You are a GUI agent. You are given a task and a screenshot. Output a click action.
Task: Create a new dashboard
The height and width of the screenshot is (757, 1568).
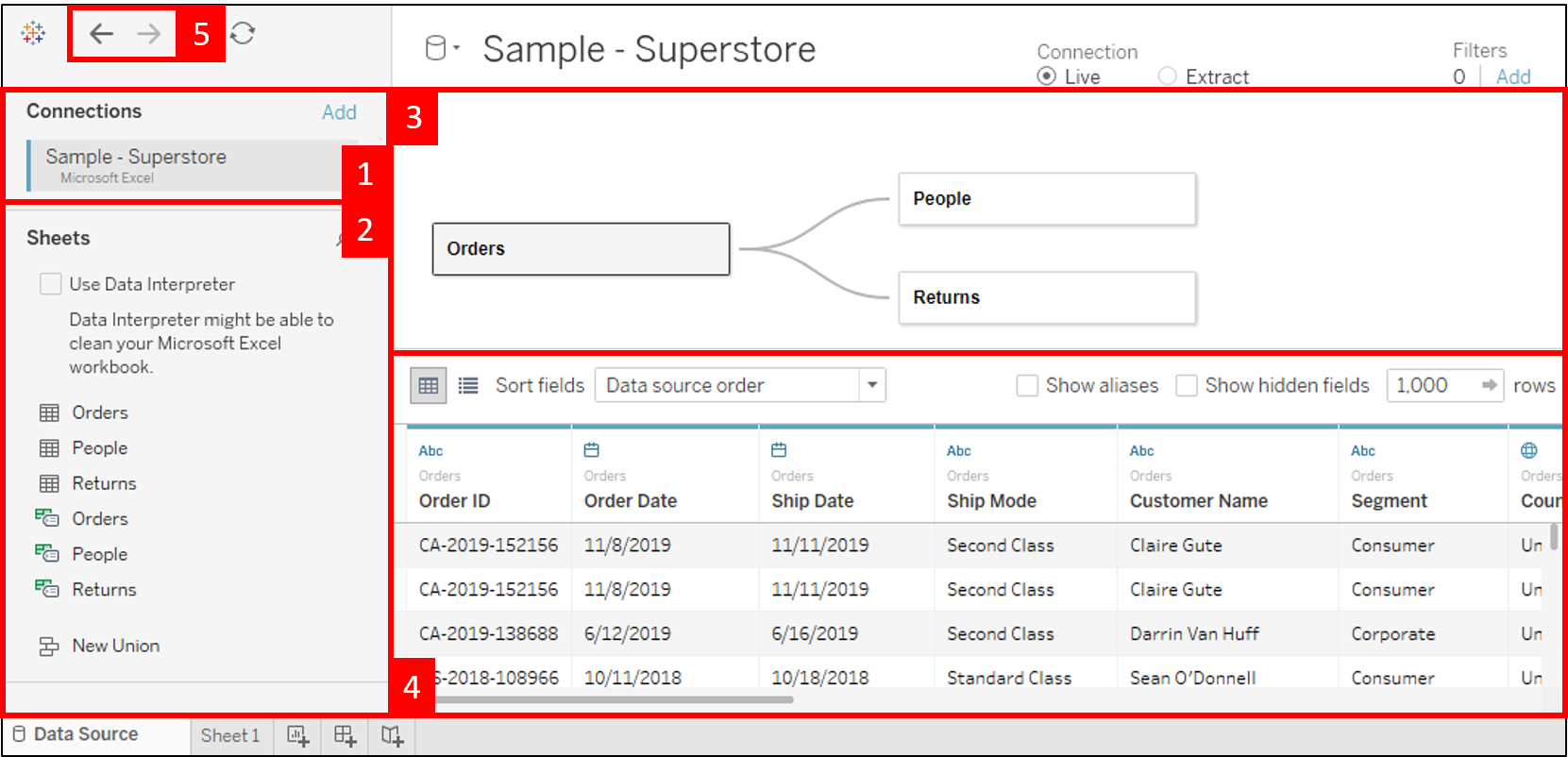345,735
